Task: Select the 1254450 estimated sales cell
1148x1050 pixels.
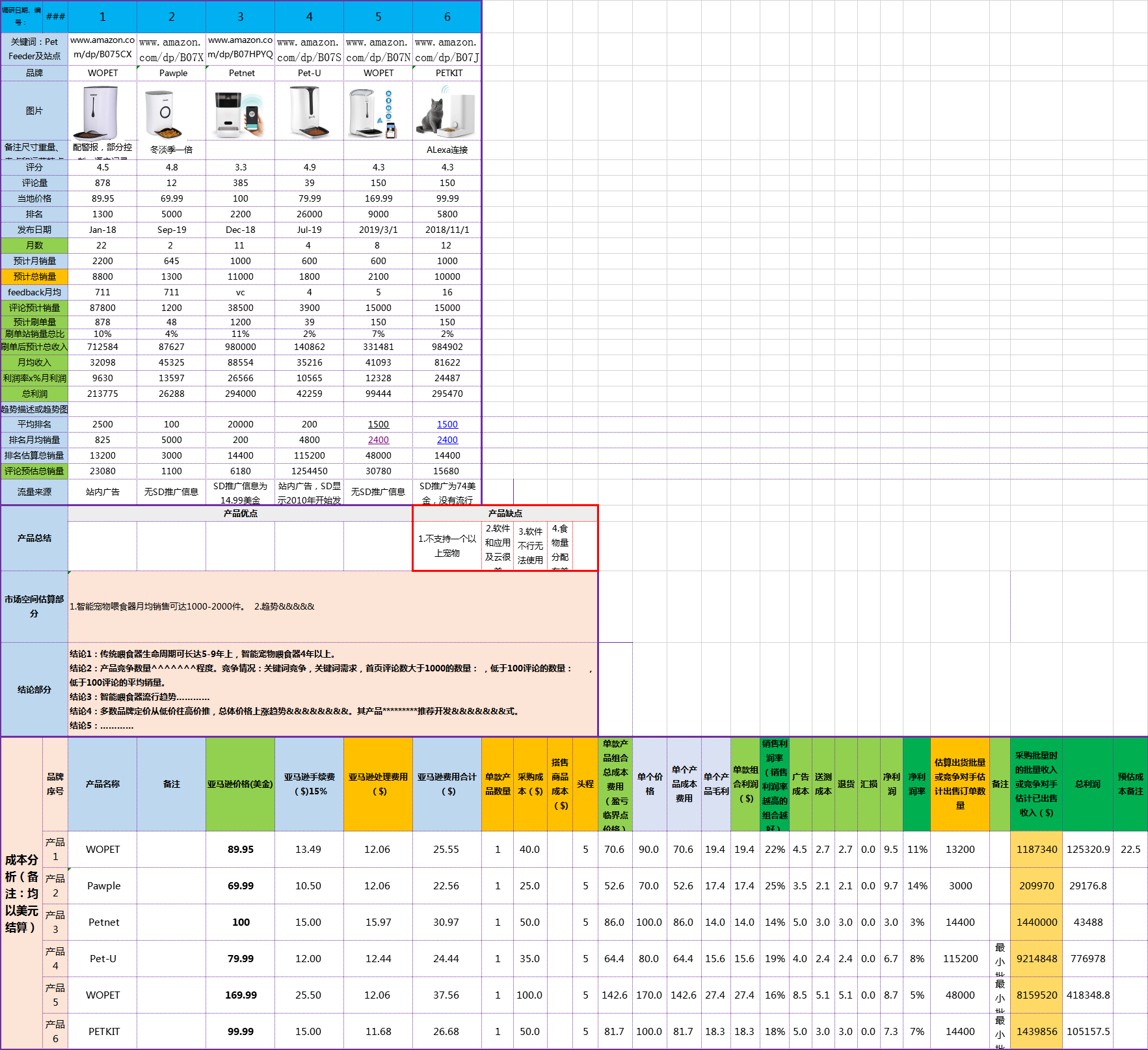Action: (x=310, y=471)
